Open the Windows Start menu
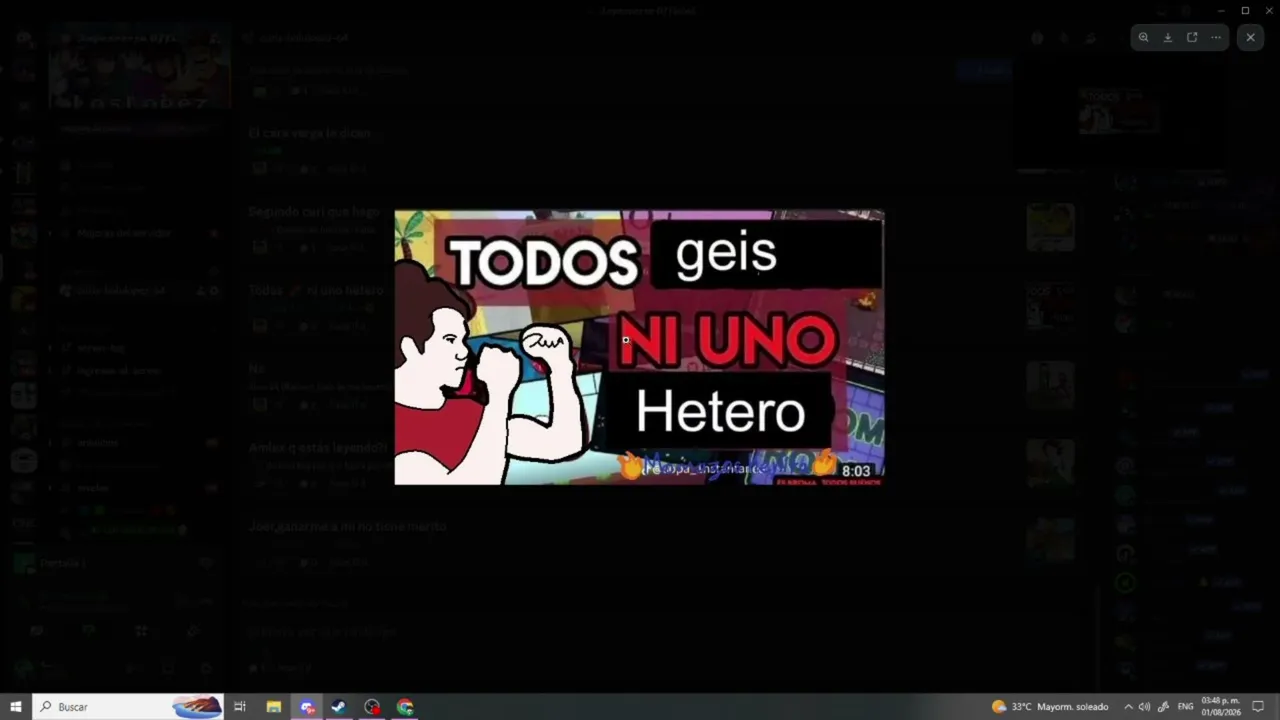Screen dimensions: 1280x720 16,707
